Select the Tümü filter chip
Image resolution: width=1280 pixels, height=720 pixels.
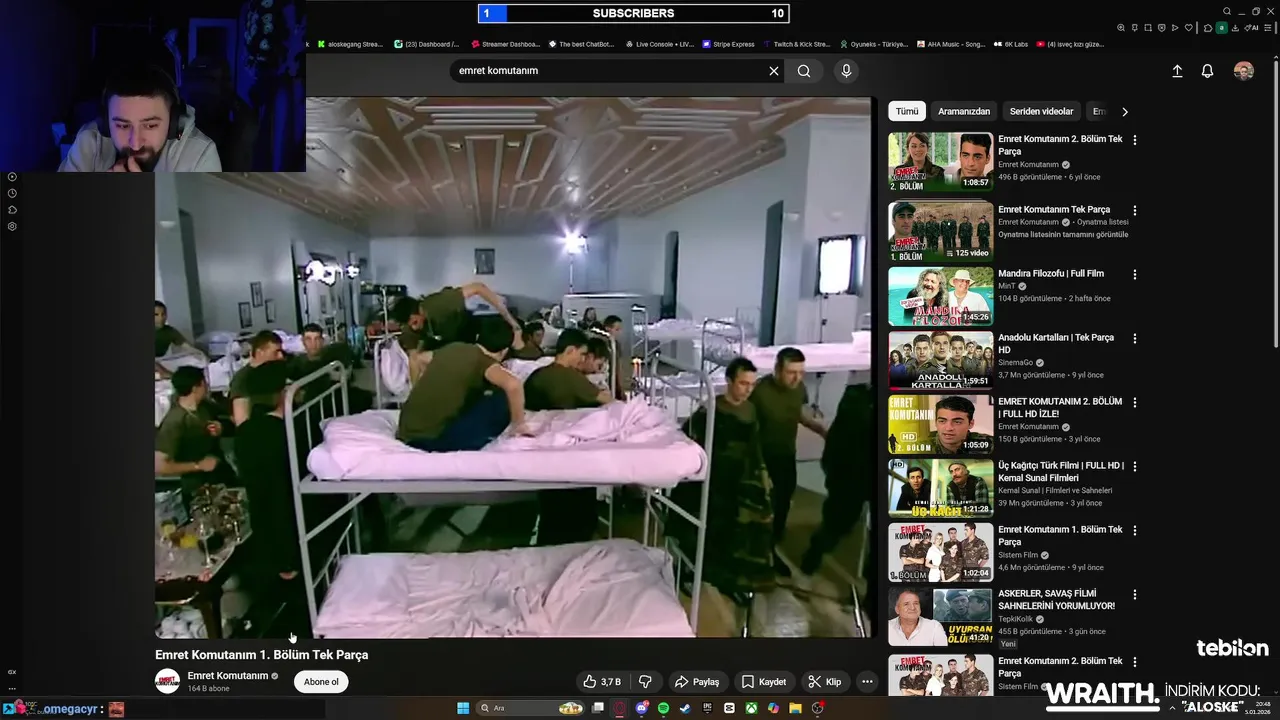coord(907,111)
